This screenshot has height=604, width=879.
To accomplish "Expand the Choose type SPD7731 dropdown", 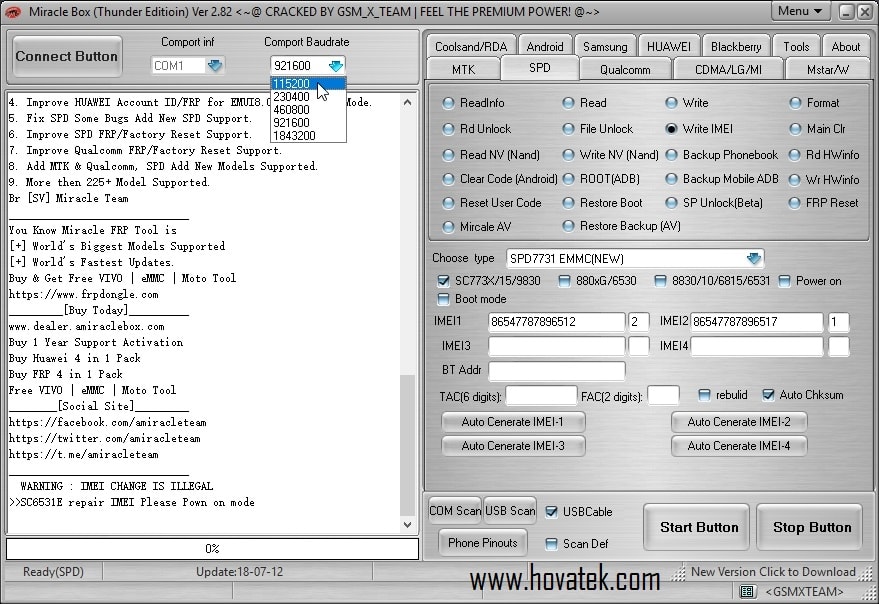I will point(754,259).
